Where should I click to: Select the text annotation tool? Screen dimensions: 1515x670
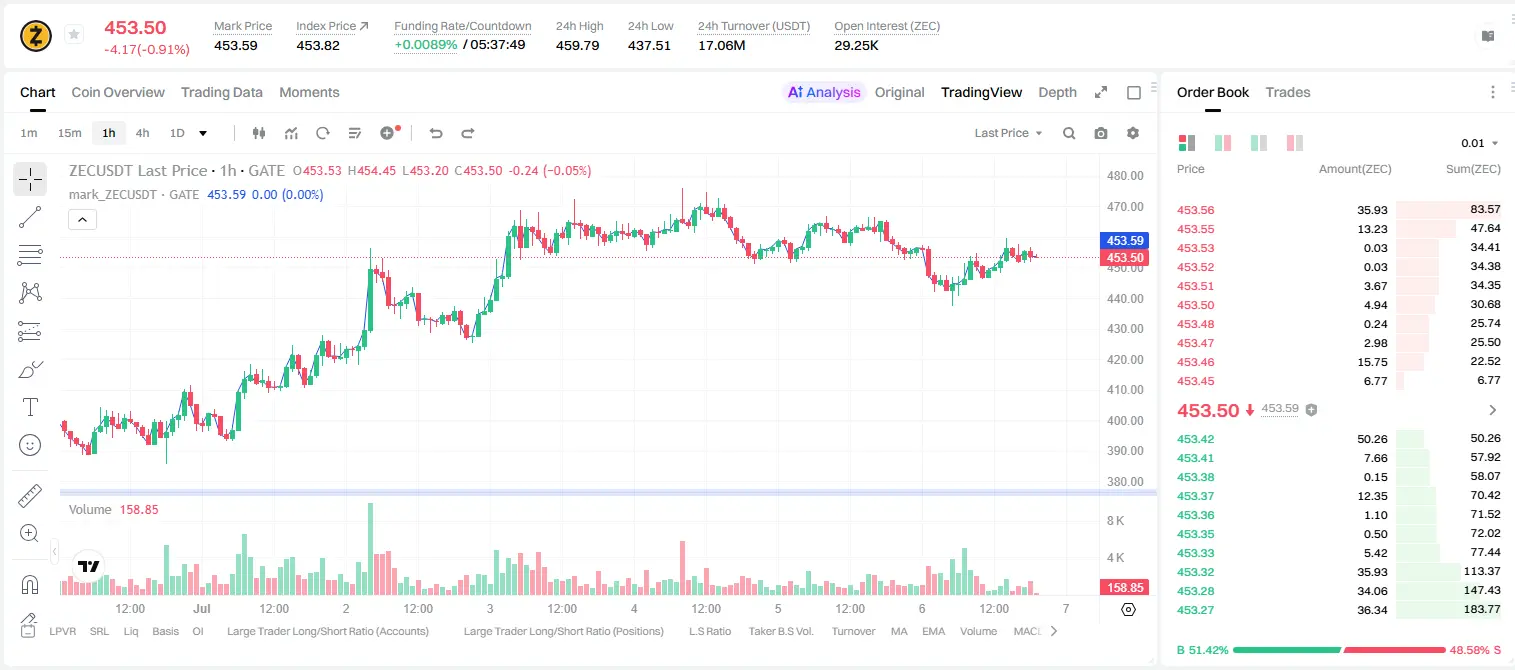[x=30, y=407]
